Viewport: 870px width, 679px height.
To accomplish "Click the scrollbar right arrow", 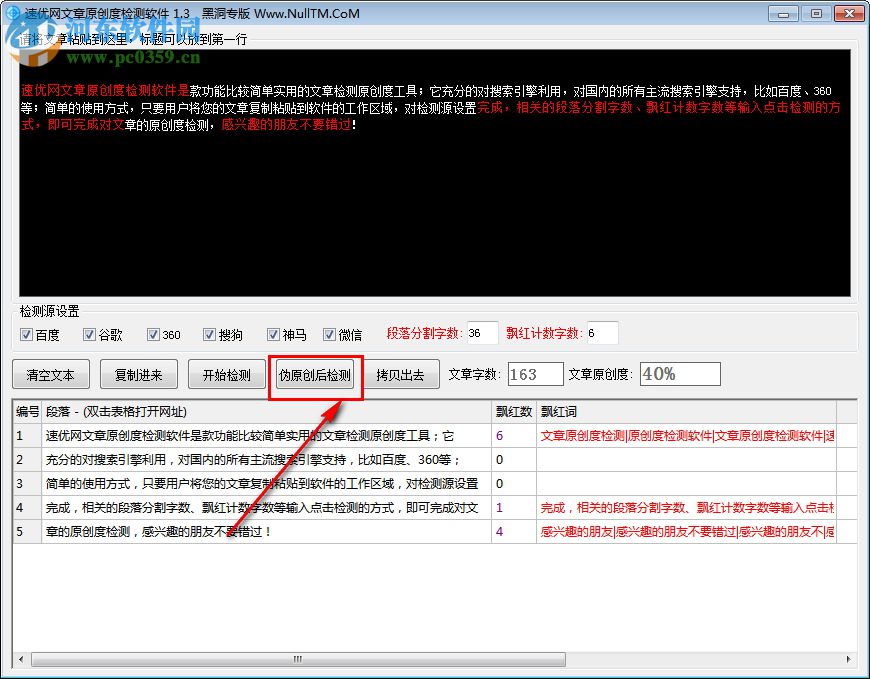I will (x=848, y=659).
